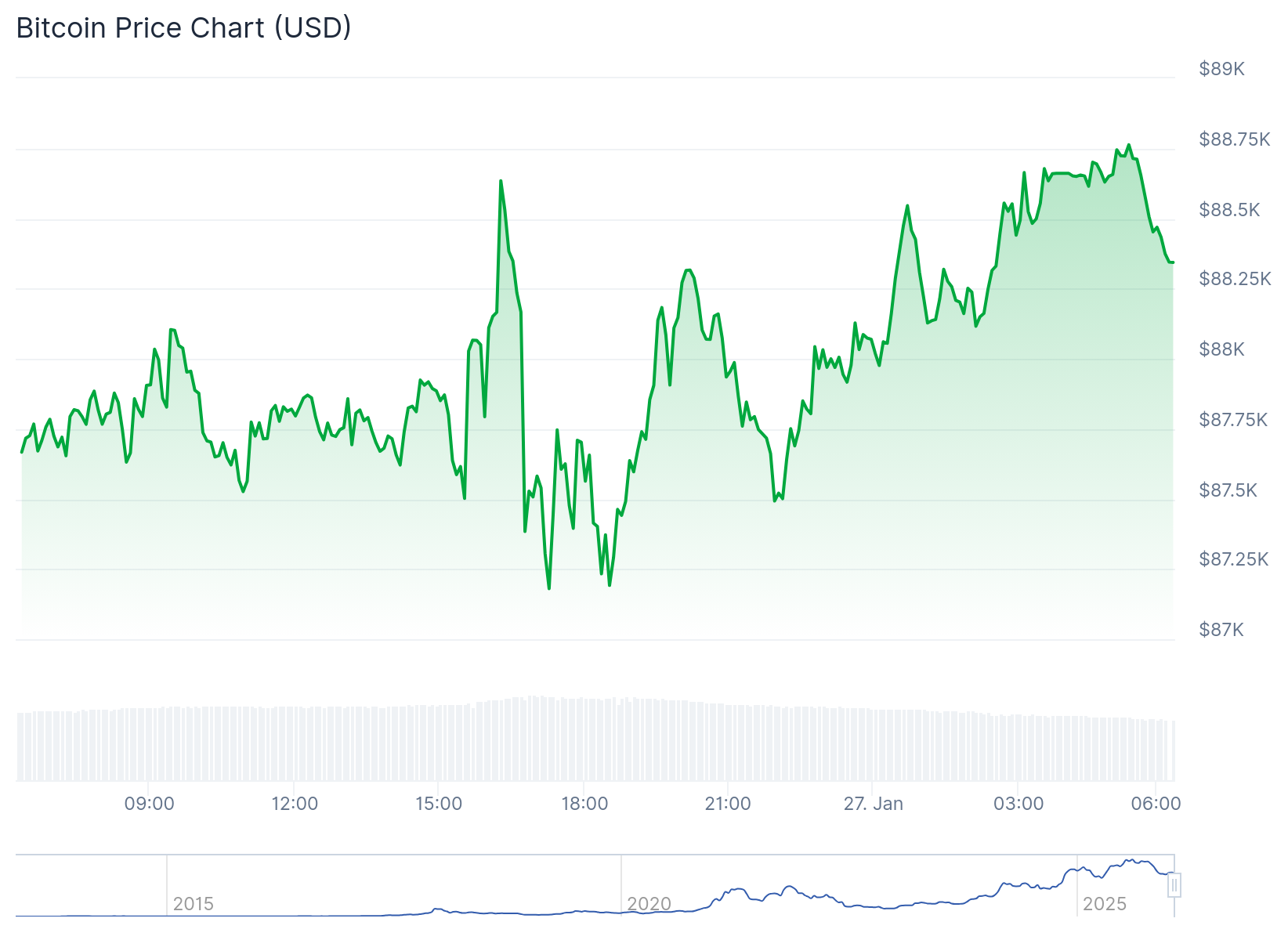Click the $87.5K price axis label

point(1228,490)
